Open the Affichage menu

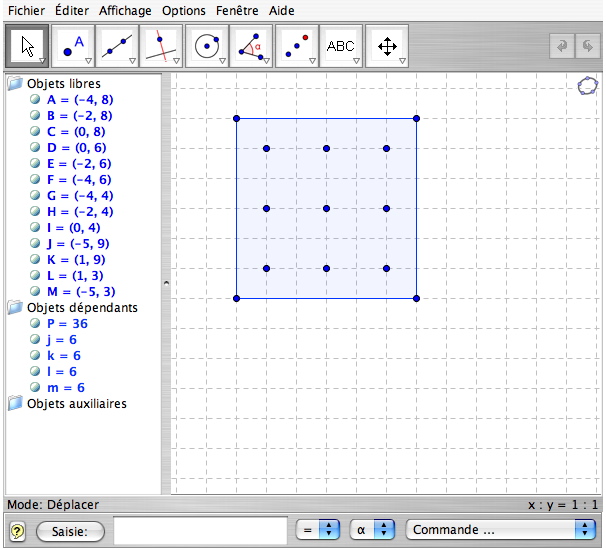click(125, 10)
